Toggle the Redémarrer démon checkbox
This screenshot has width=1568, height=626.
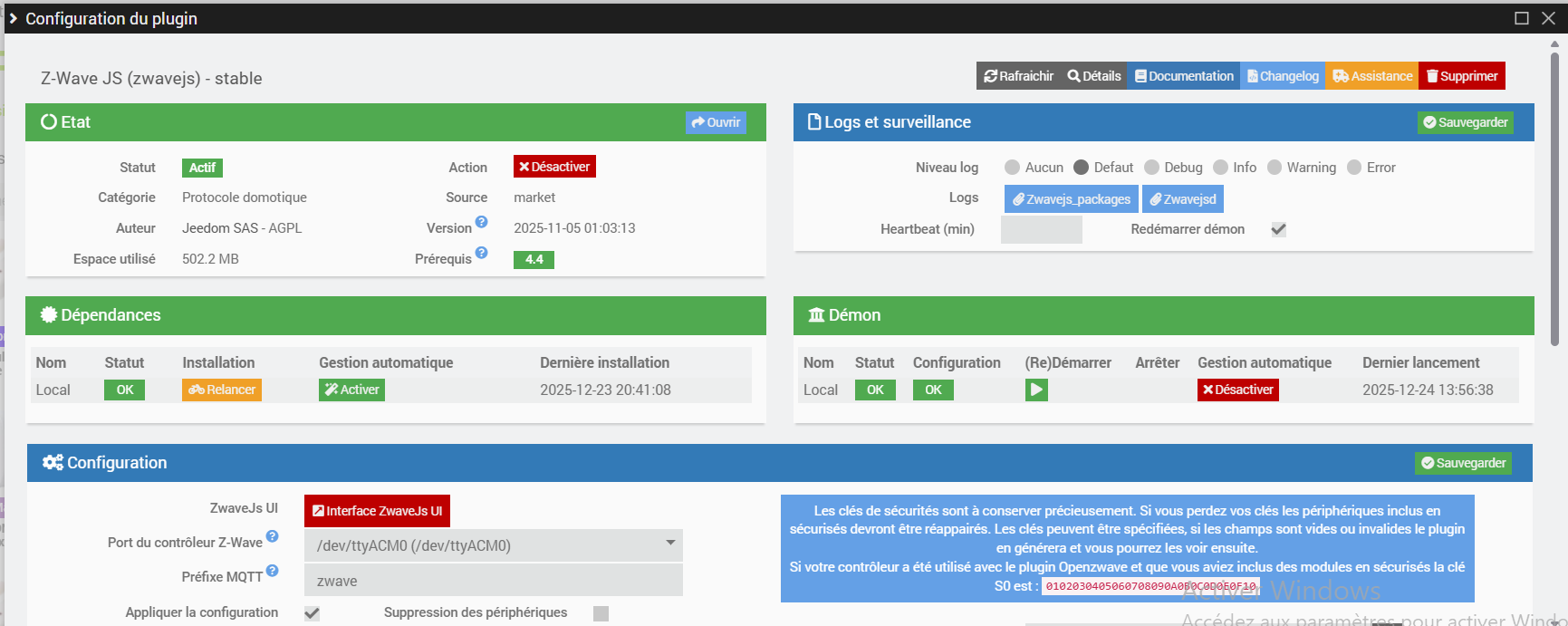coord(1279,229)
